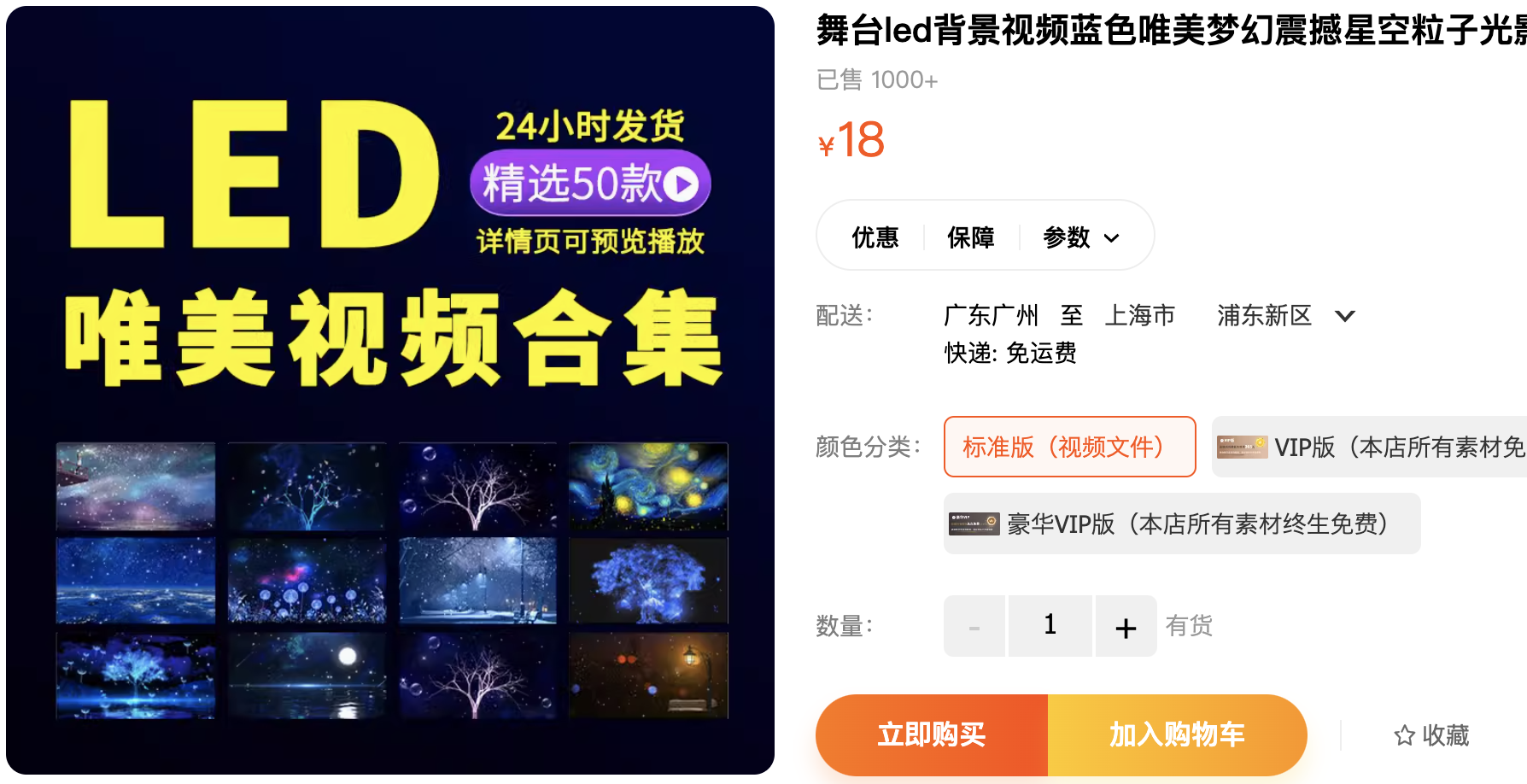The width and height of the screenshot is (1527, 784).
Task: Click the quantity input field
Action: tap(1050, 626)
